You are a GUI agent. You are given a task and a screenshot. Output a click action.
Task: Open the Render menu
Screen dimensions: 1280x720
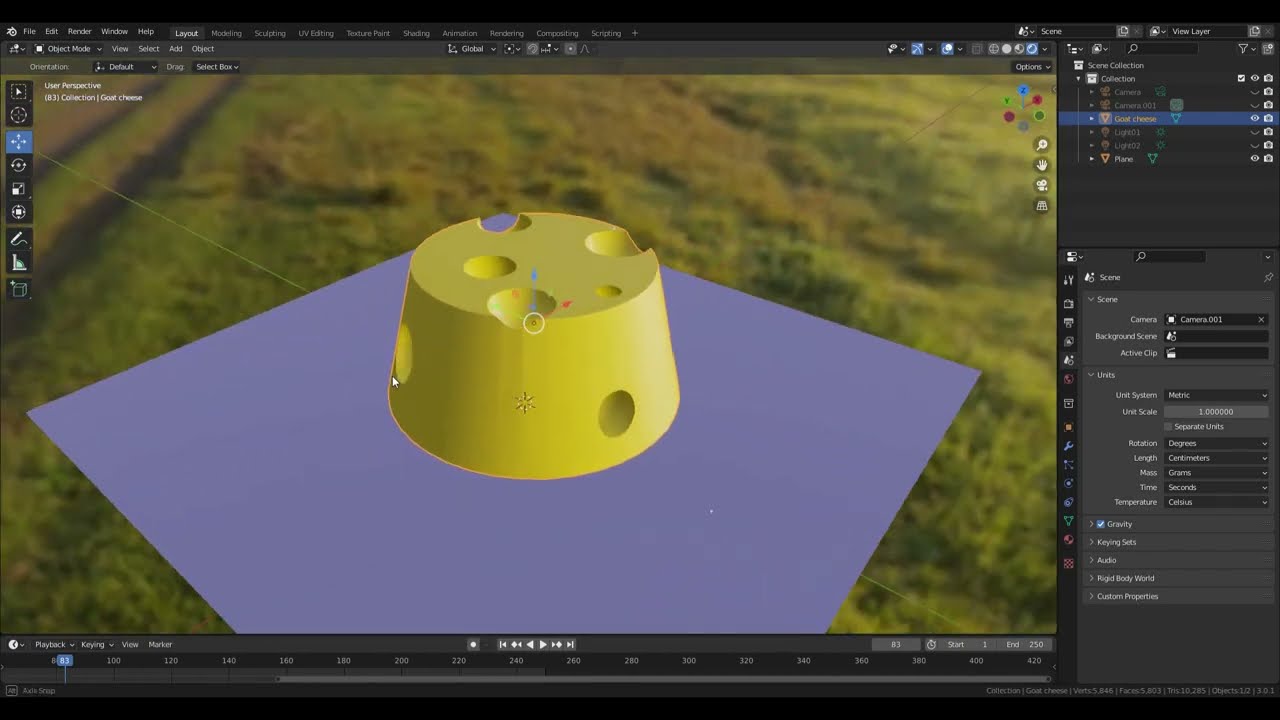tap(79, 32)
